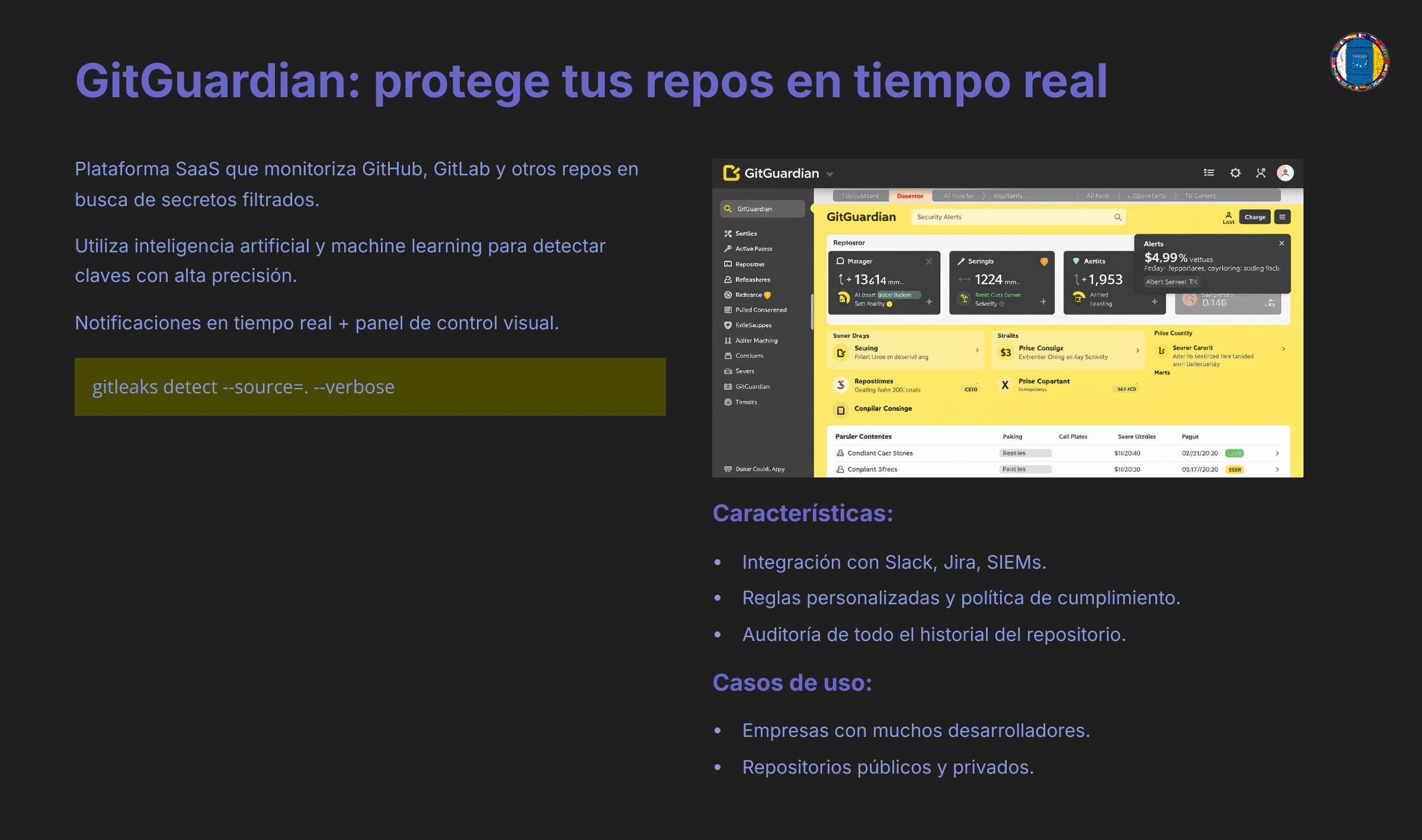This screenshot has height=840, width=1422.
Task: Click the orange badge on the Seringls card
Action: pyautogui.click(x=1044, y=261)
